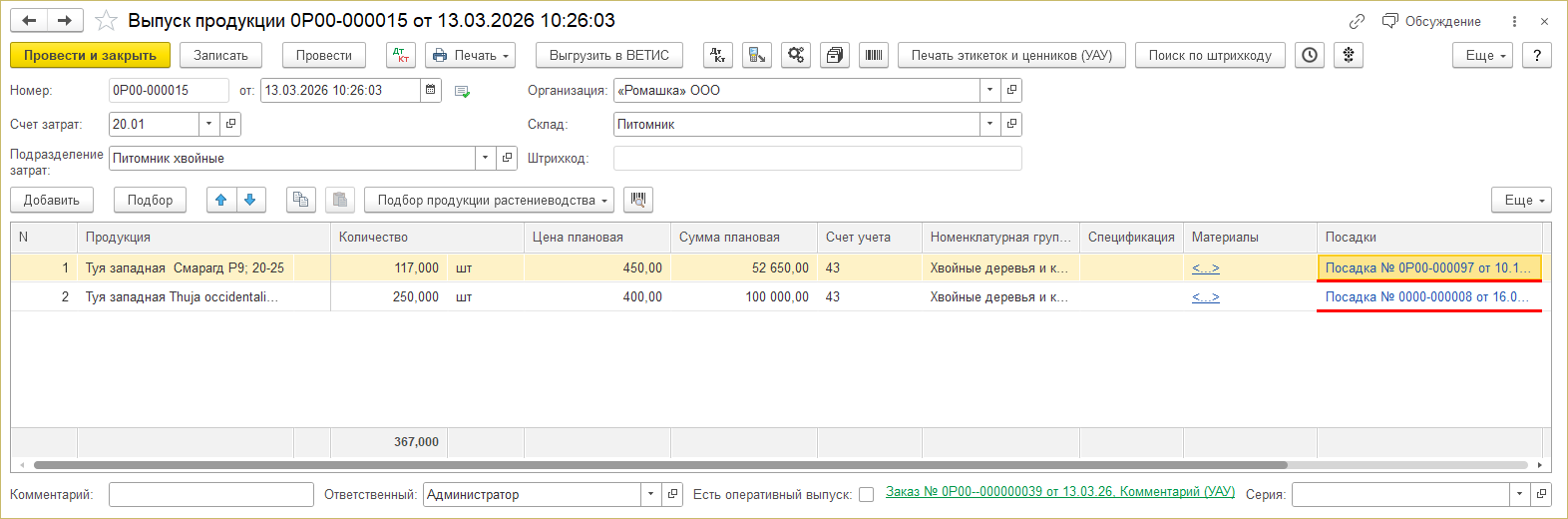This screenshot has width=1568, height=519.
Task: Click the table's horizontal scrollbar
Action: click(x=660, y=465)
